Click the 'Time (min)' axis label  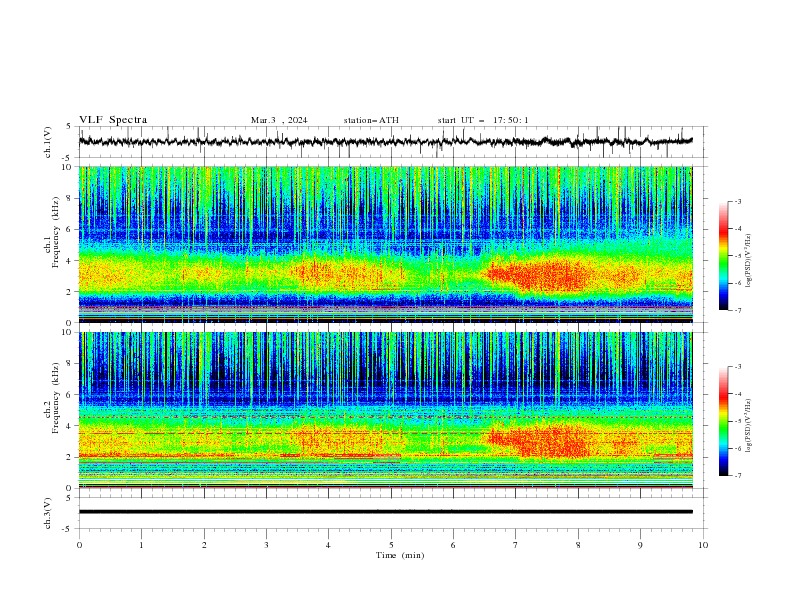tap(400, 555)
